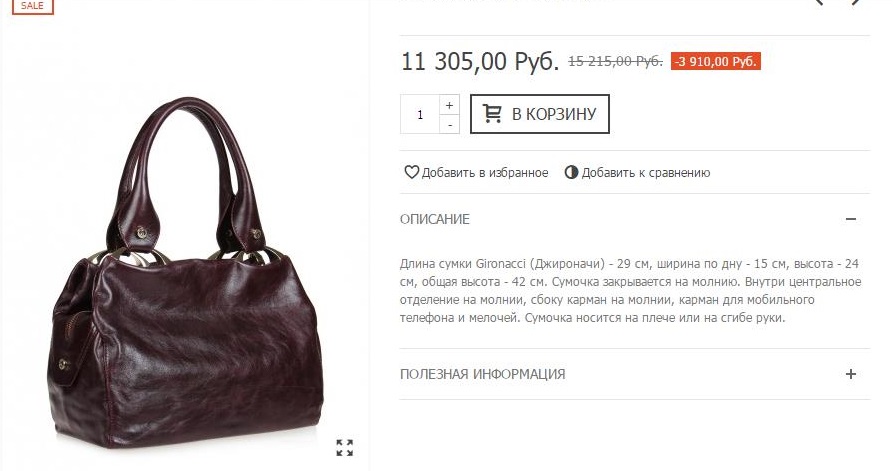
Task: Click the red -3 910,00 Руб. discount badge
Action: pyautogui.click(x=716, y=61)
